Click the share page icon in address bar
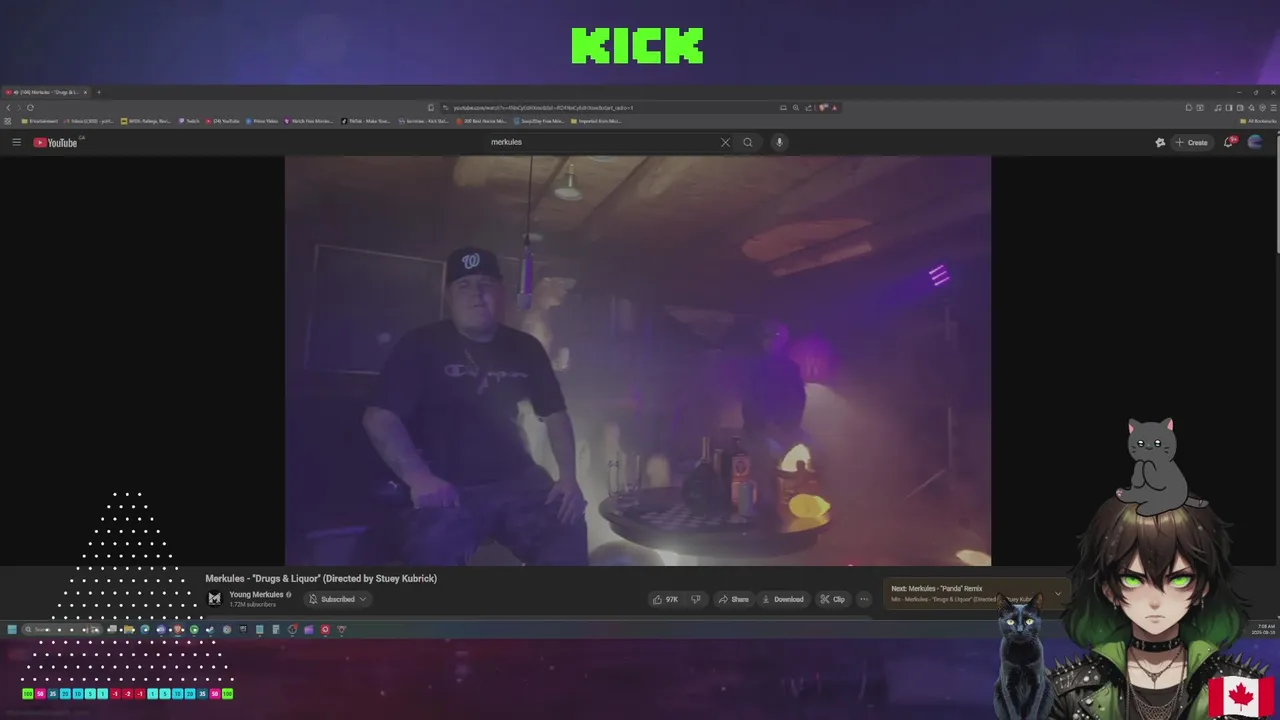 click(x=808, y=107)
